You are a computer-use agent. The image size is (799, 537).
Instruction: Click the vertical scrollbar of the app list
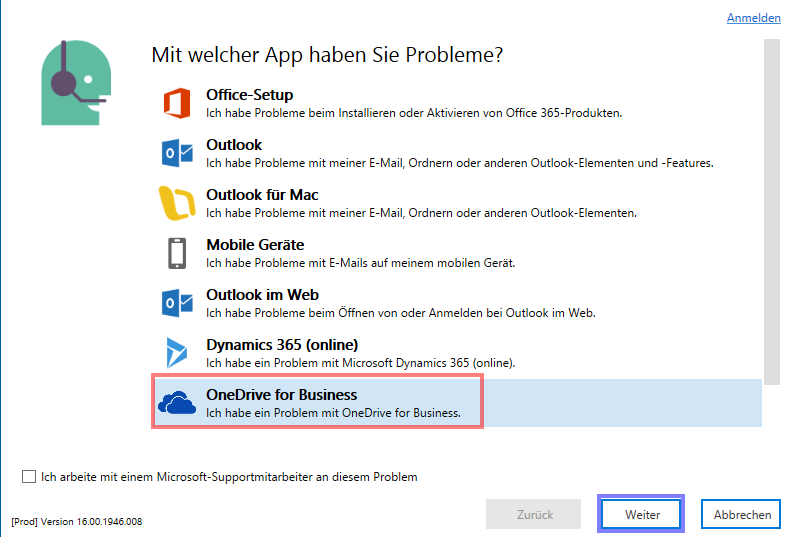(772, 212)
